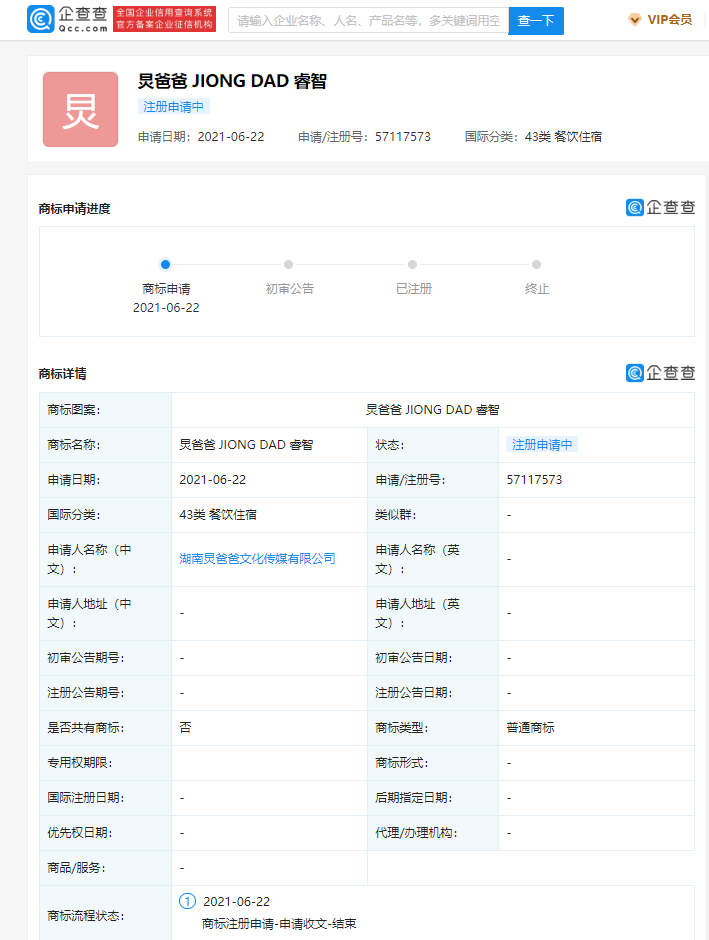Focus the company name search field
This screenshot has width=709, height=940.
[x=368, y=20]
